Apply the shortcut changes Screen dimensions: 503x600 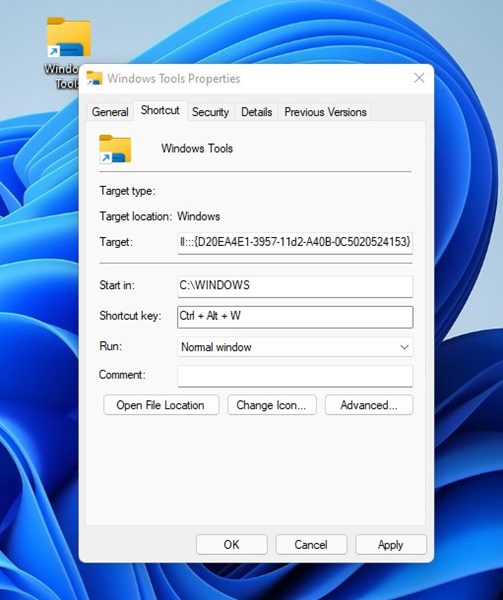(x=391, y=545)
